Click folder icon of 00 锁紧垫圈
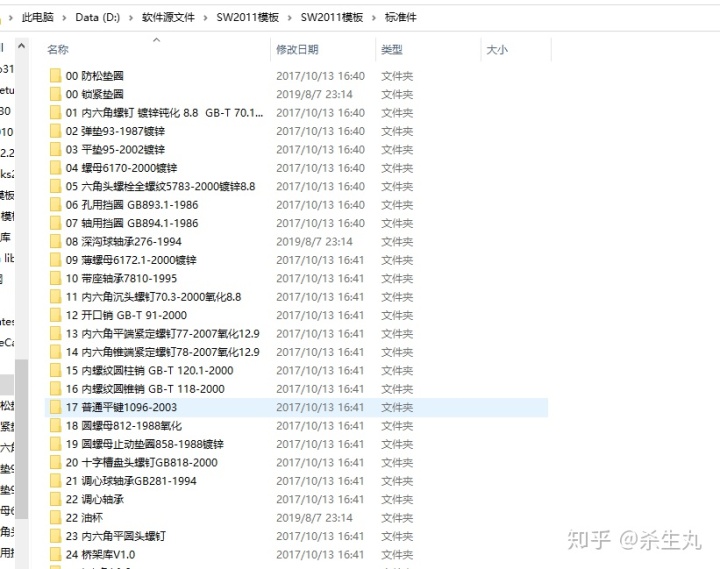Screen dimensions: 720x569 pos(55,94)
